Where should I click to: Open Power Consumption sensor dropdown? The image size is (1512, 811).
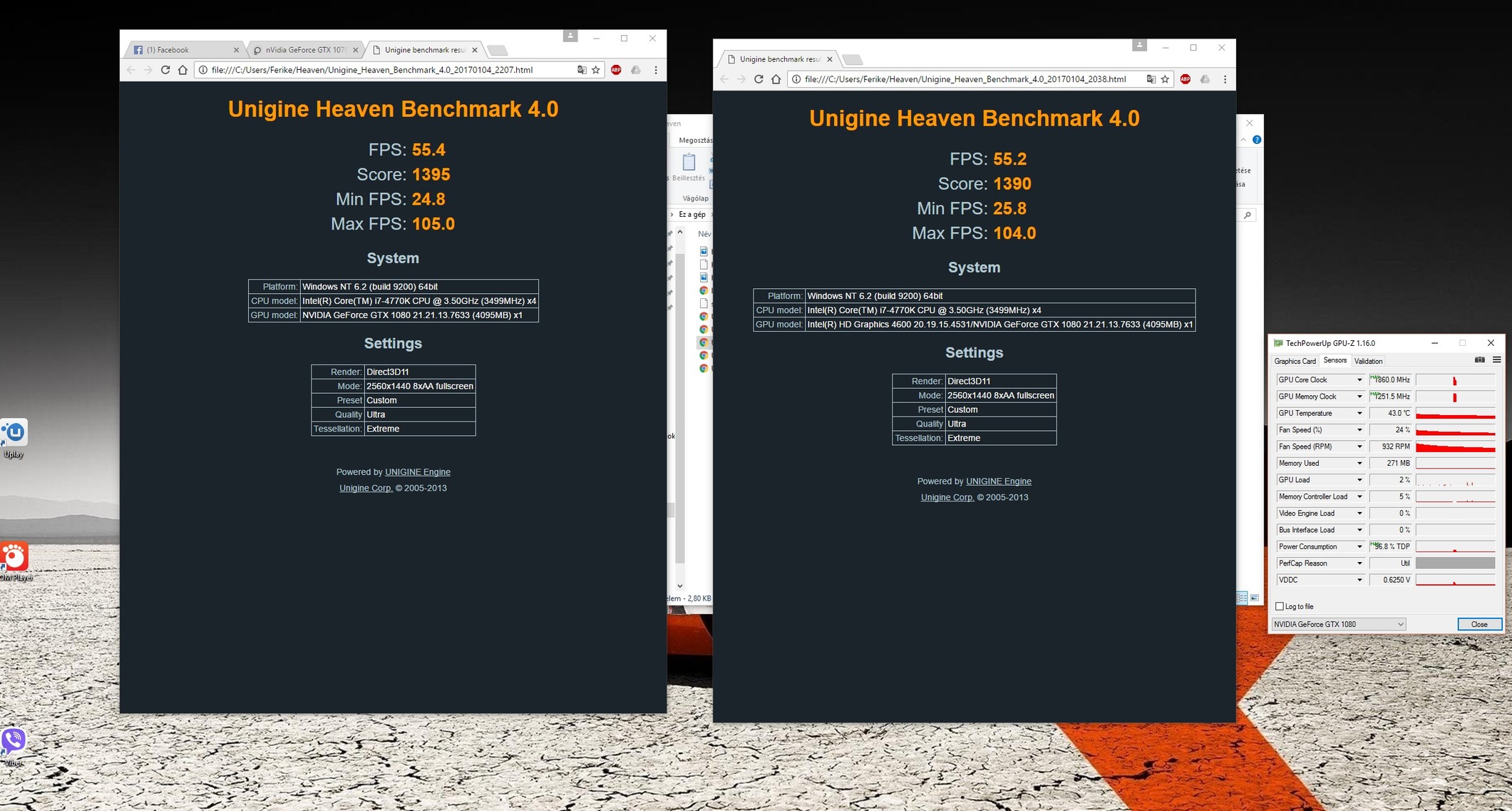pyautogui.click(x=1359, y=546)
